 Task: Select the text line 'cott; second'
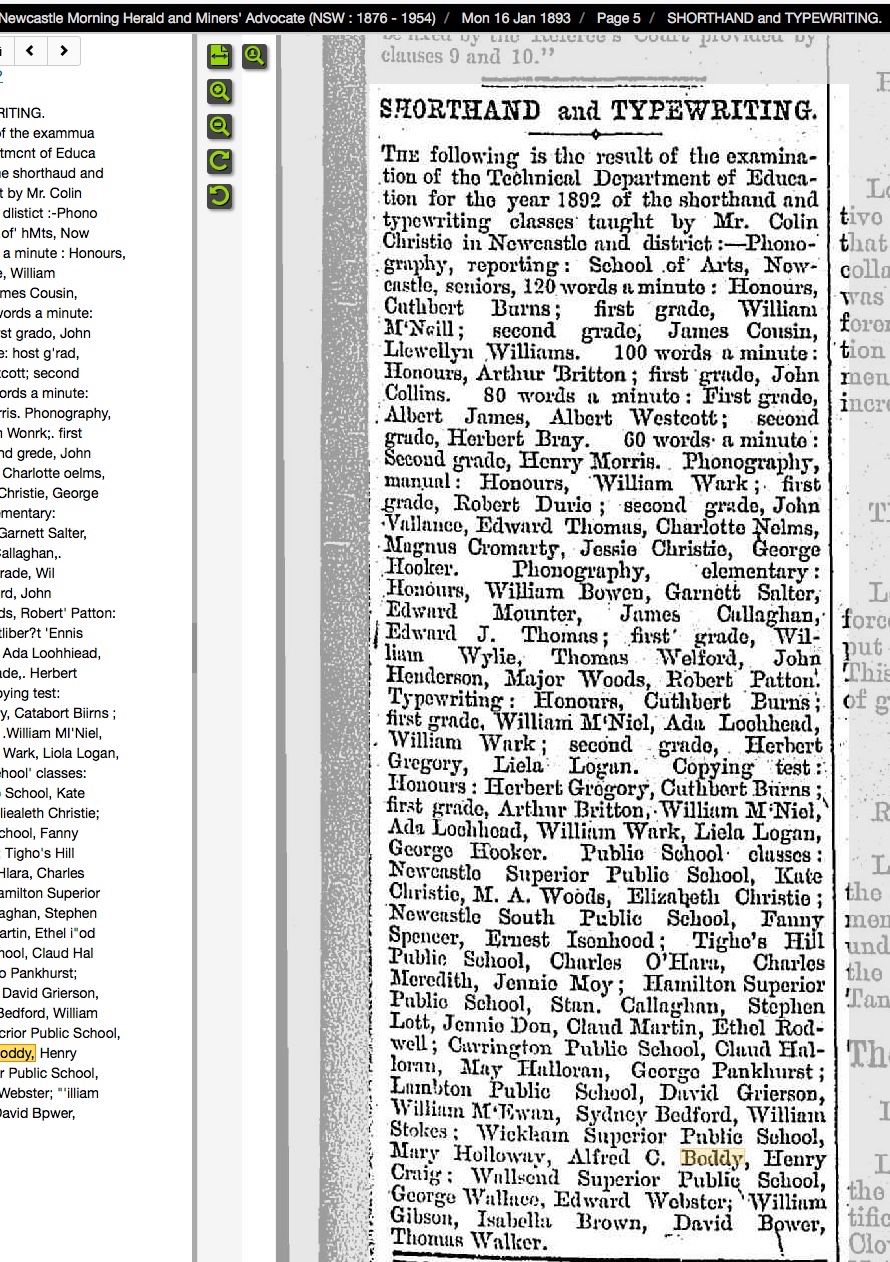coord(40,373)
